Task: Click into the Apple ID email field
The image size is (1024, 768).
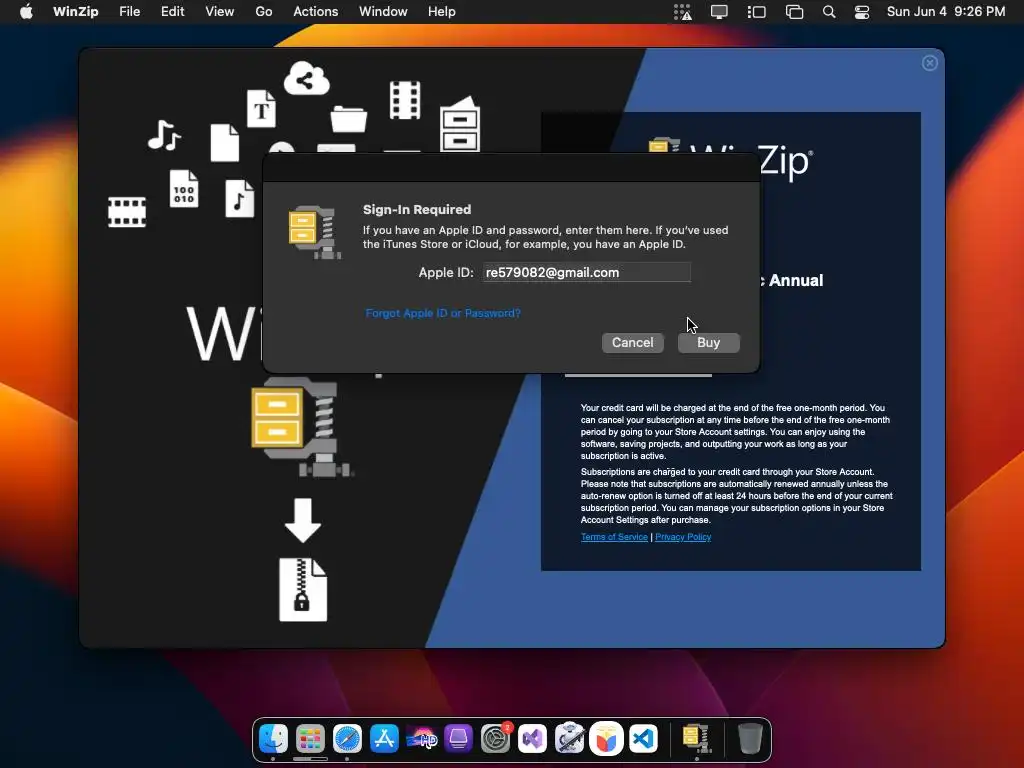Action: click(586, 272)
